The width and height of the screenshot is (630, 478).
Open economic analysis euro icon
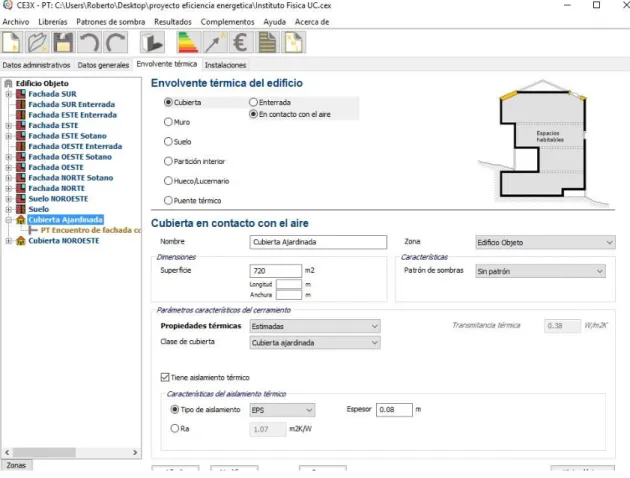[x=241, y=42]
